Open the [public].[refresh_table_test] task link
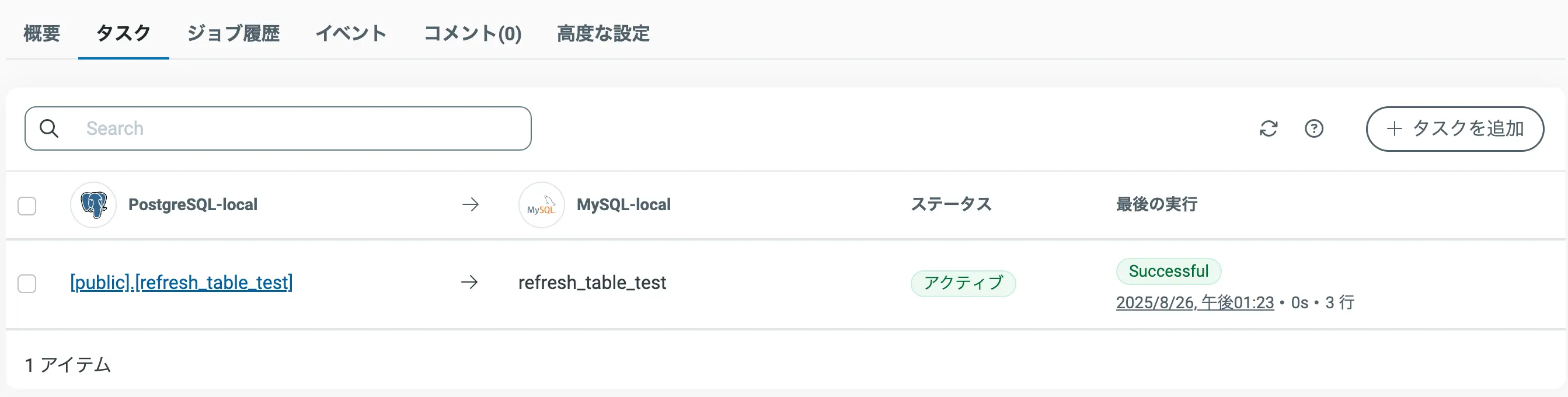 click(181, 283)
